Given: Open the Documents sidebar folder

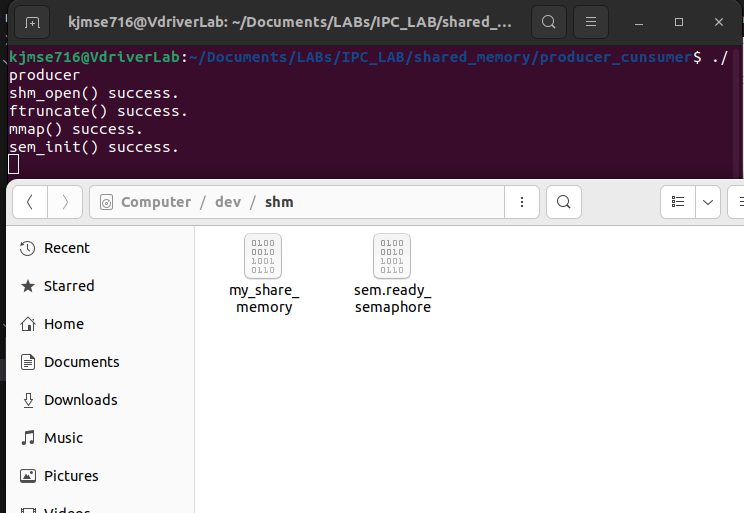Looking at the screenshot, I should point(81,362).
